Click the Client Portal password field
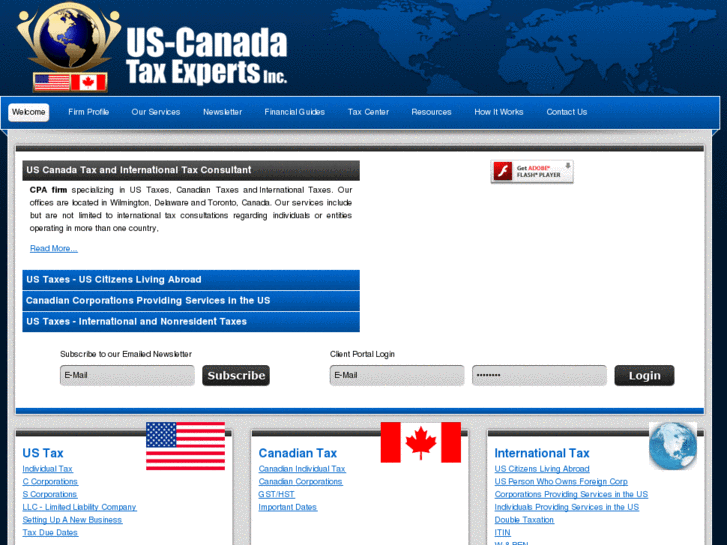This screenshot has width=727, height=545. [x=539, y=375]
